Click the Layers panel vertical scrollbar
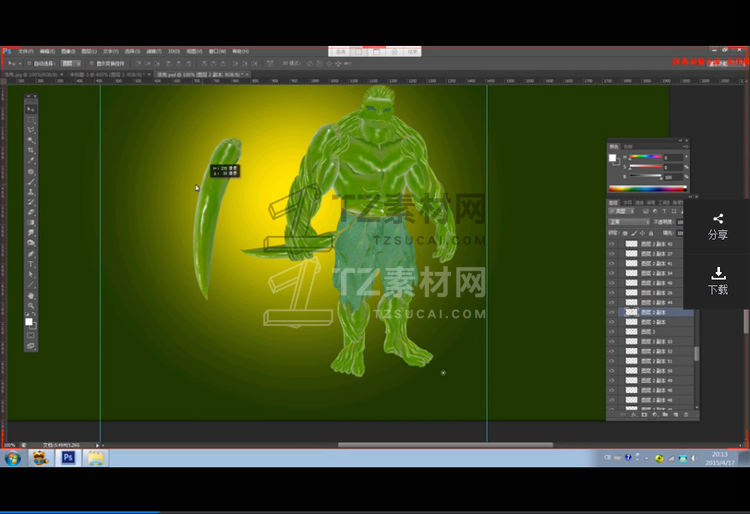 [696, 352]
